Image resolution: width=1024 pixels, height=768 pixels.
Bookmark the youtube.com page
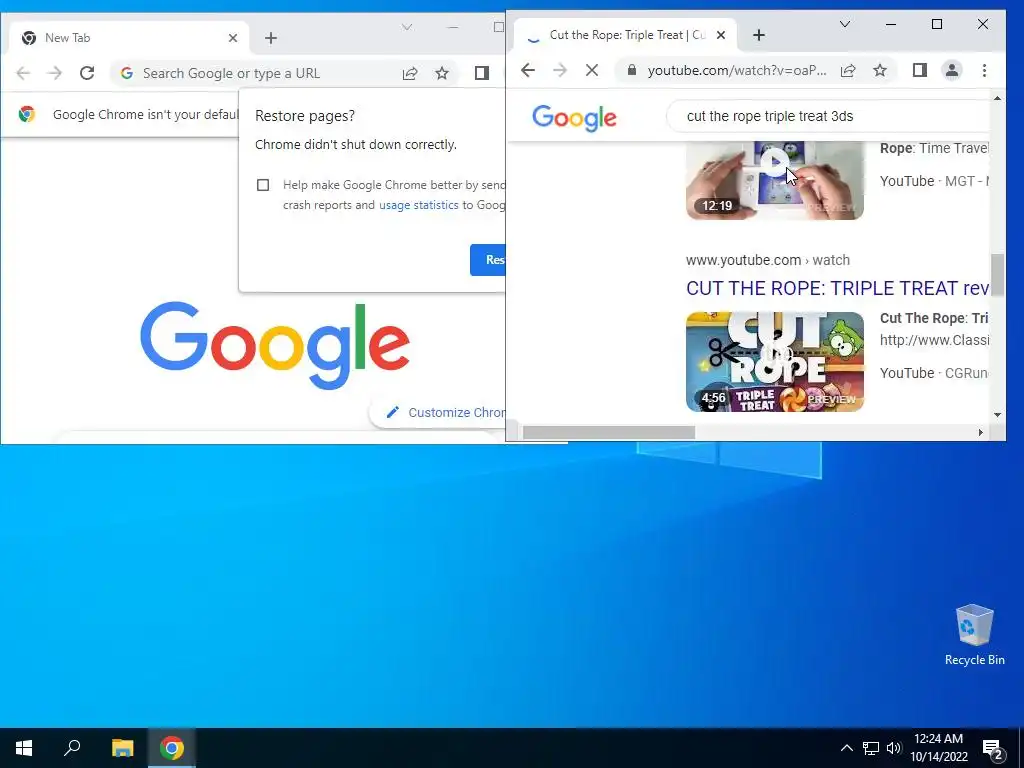(880, 71)
